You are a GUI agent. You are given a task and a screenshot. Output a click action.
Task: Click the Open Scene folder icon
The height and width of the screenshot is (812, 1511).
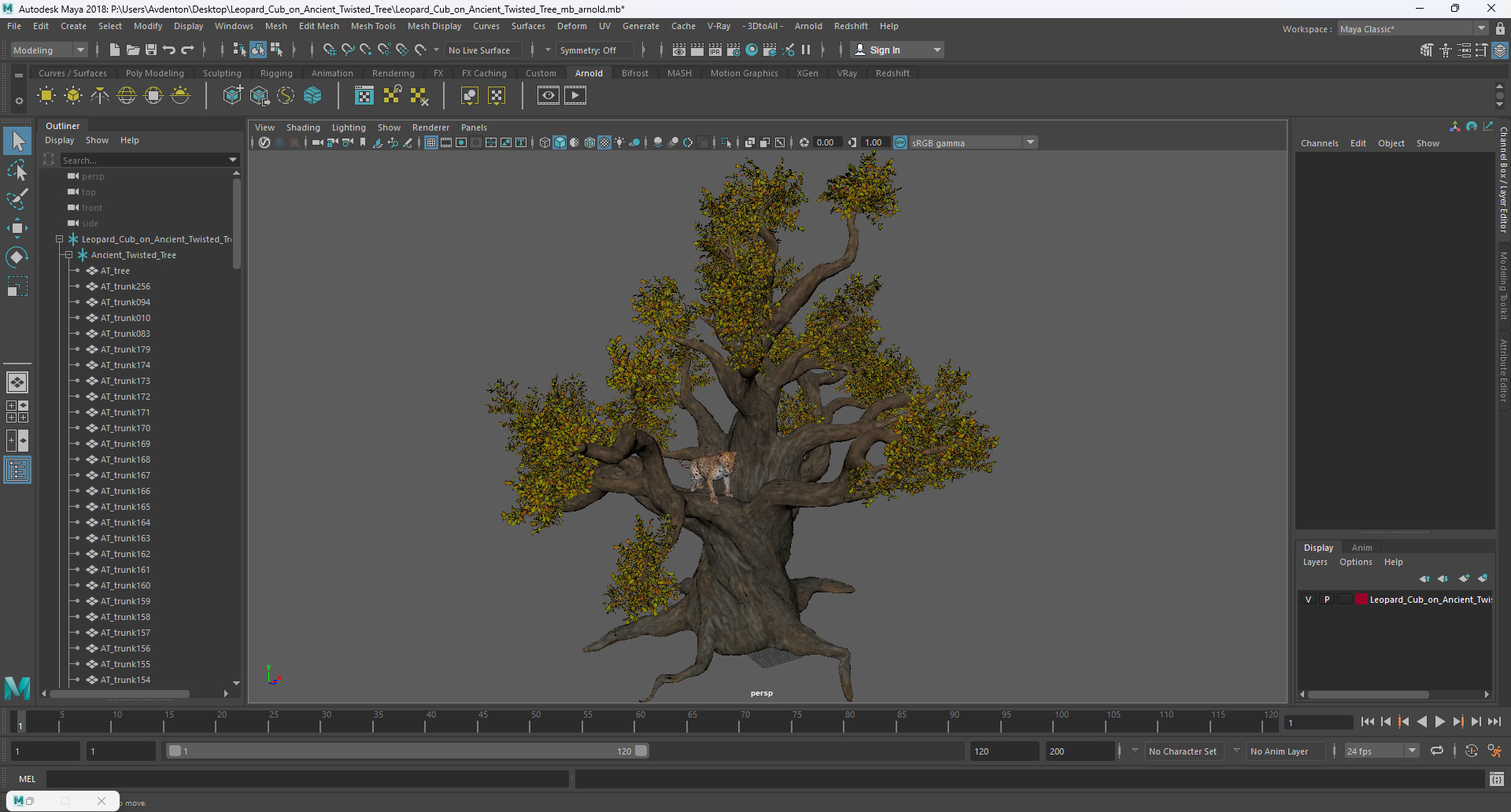click(x=133, y=50)
